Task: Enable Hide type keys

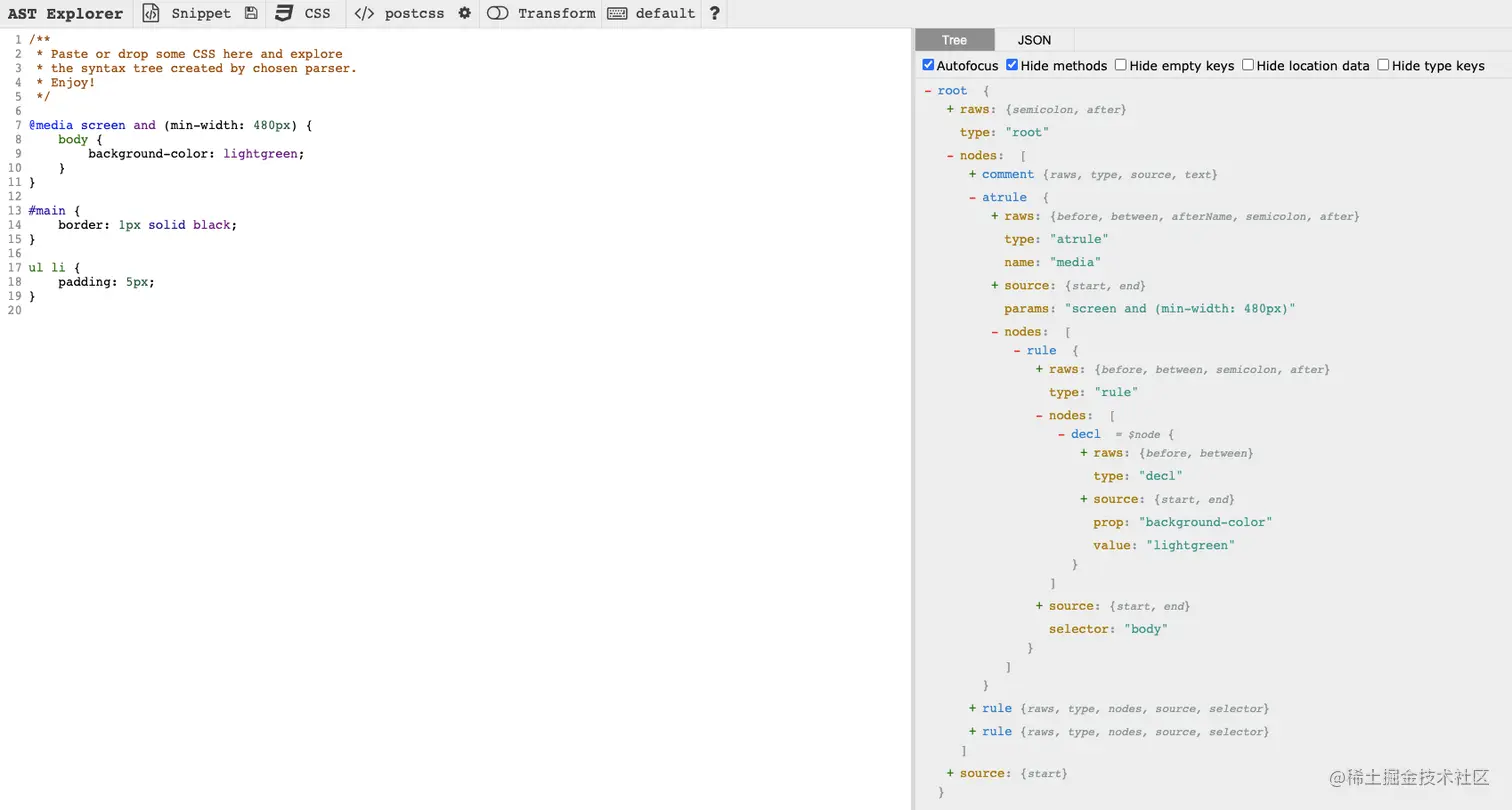Action: point(1383,65)
